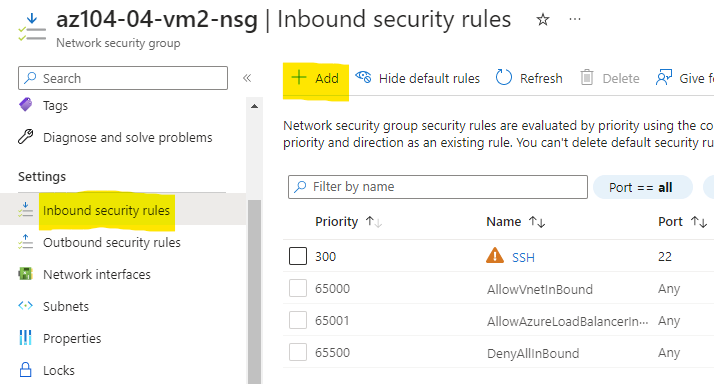Open the SSH rule link
The image size is (714, 384).
(523, 257)
